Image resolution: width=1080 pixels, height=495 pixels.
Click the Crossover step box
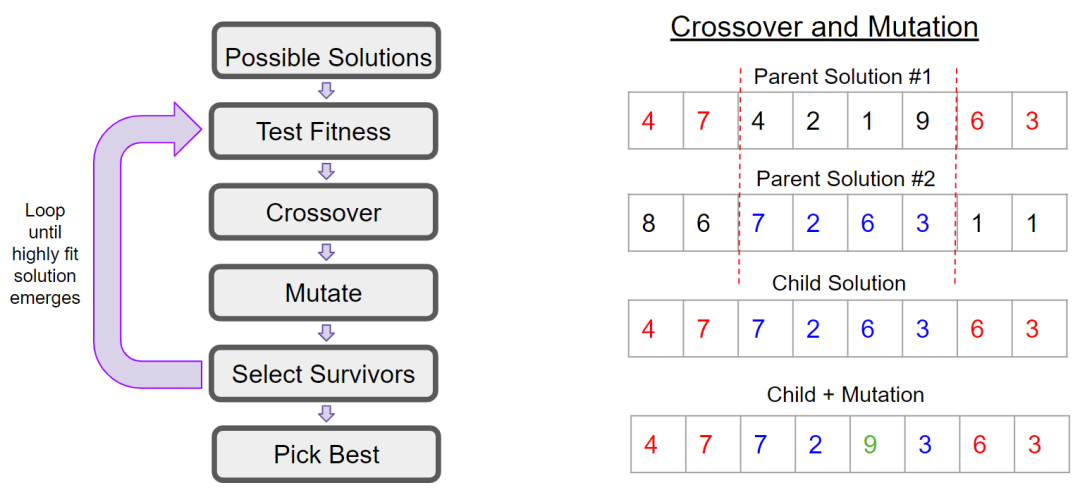point(323,212)
